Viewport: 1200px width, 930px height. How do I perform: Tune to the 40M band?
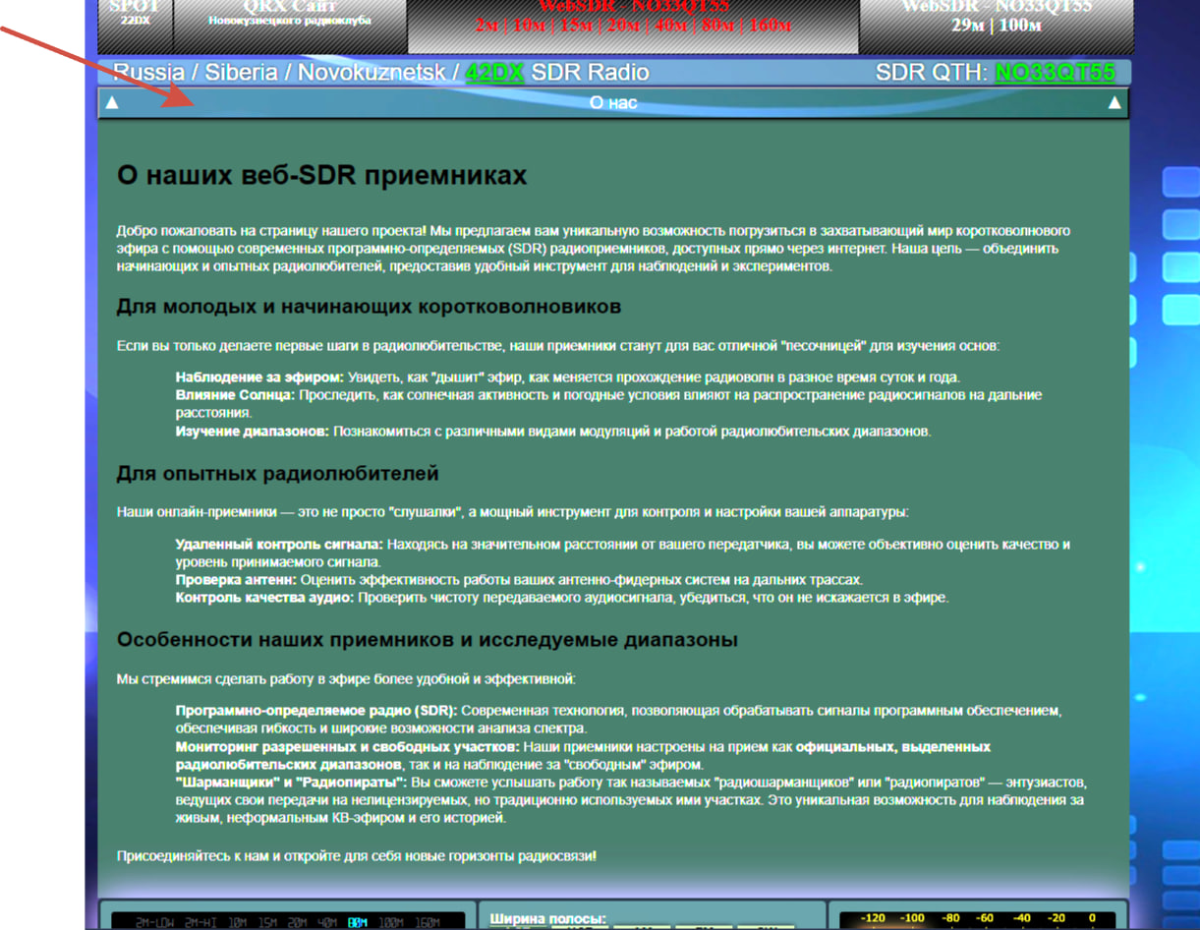[x=327, y=922]
